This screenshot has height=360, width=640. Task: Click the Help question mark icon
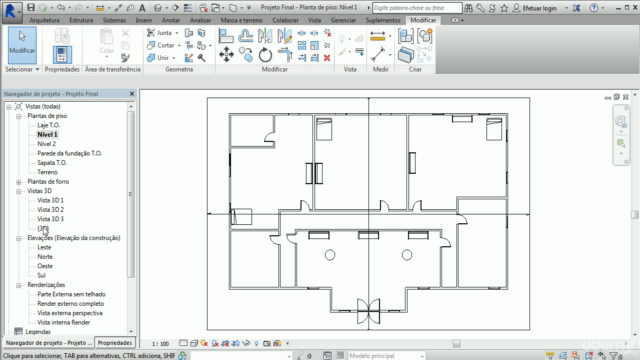click(x=594, y=8)
